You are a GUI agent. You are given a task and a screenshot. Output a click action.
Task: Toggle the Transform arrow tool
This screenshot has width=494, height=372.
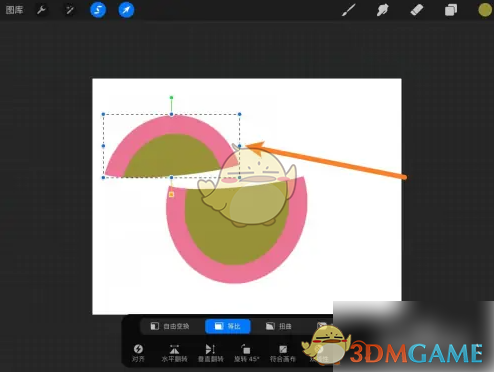pos(126,10)
